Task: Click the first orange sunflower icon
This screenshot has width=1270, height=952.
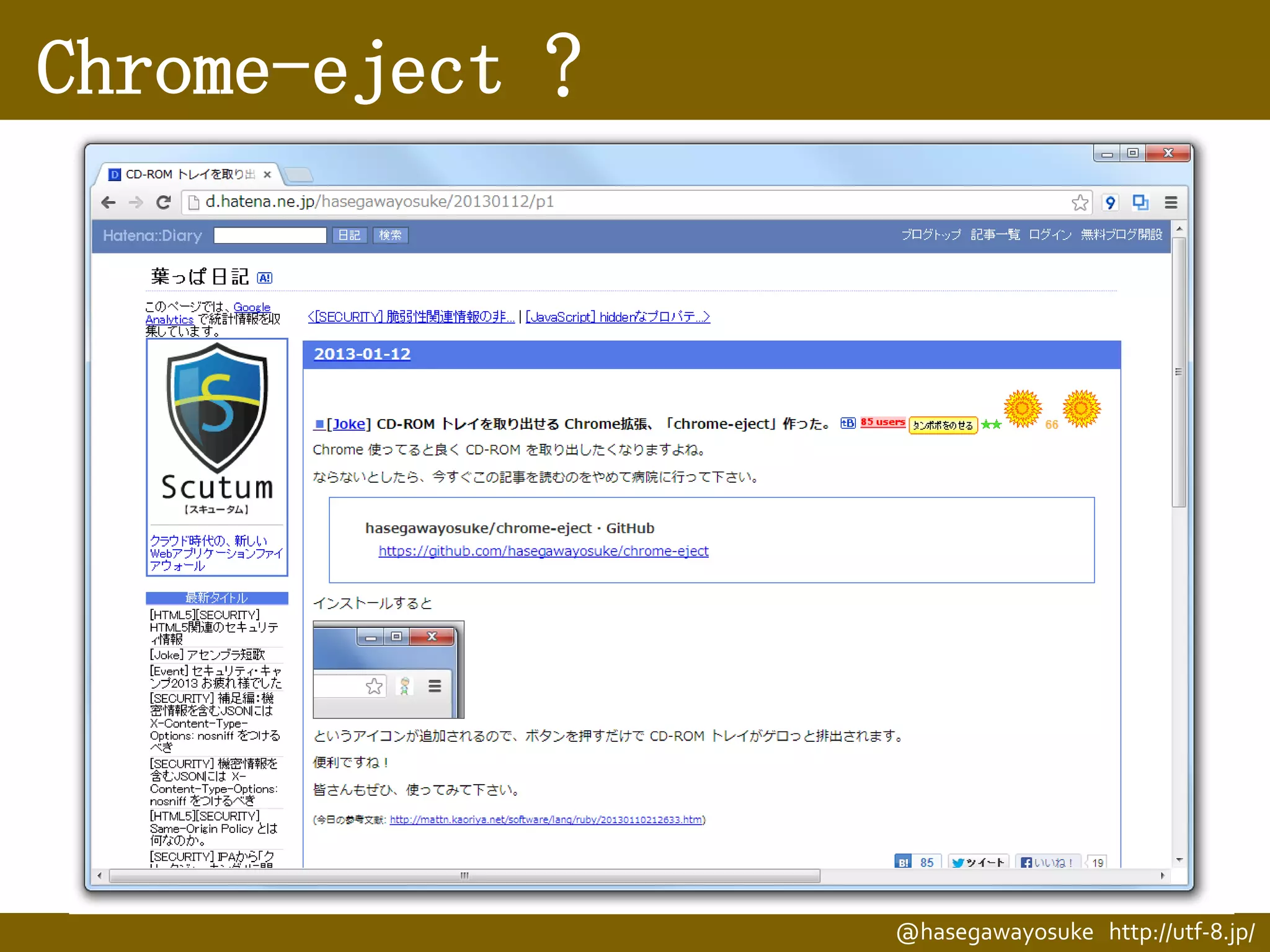Action: tap(1023, 408)
